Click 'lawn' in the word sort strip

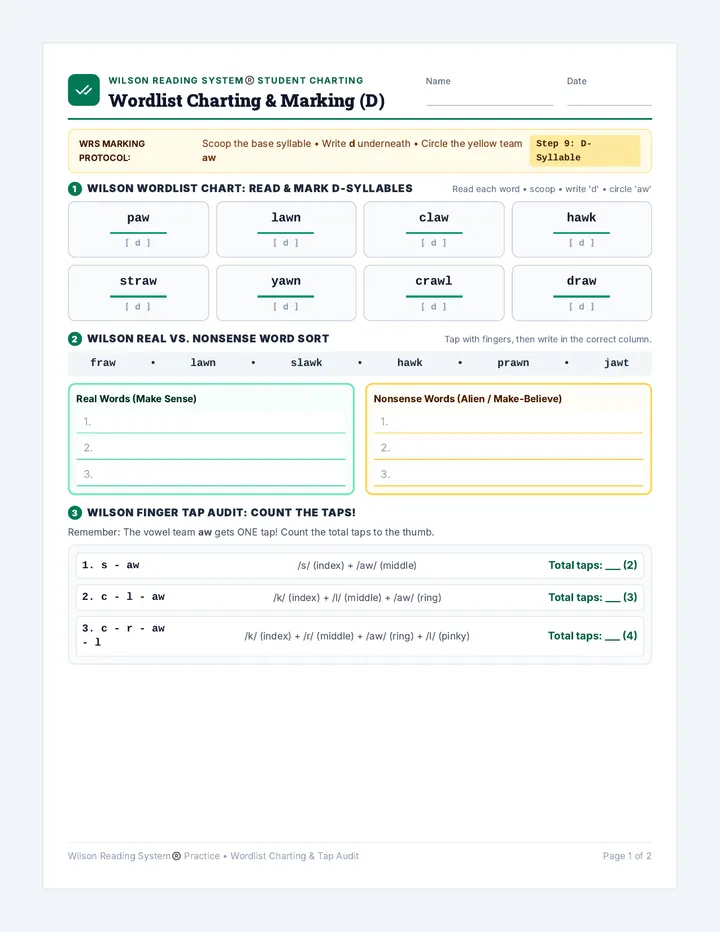[203, 363]
